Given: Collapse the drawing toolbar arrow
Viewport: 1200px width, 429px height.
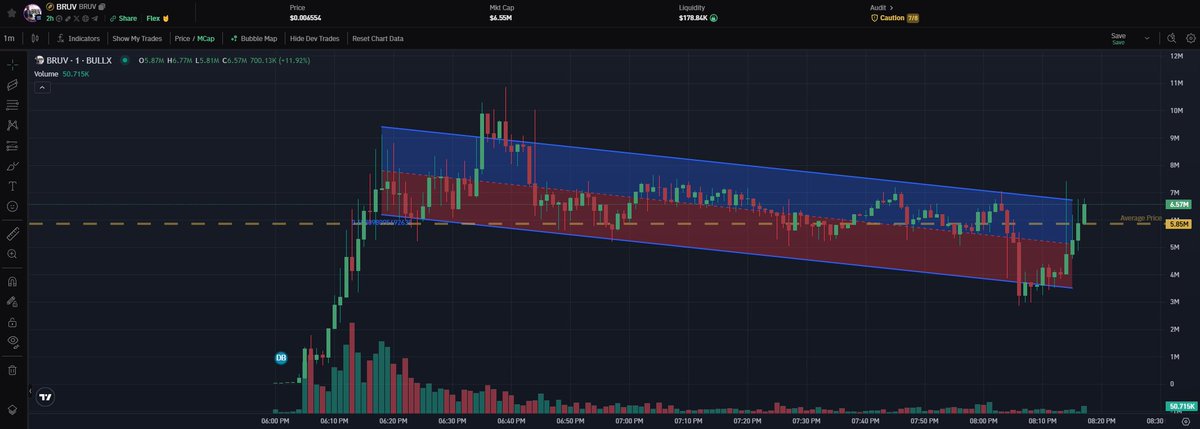Looking at the screenshot, I should [x=29, y=392].
